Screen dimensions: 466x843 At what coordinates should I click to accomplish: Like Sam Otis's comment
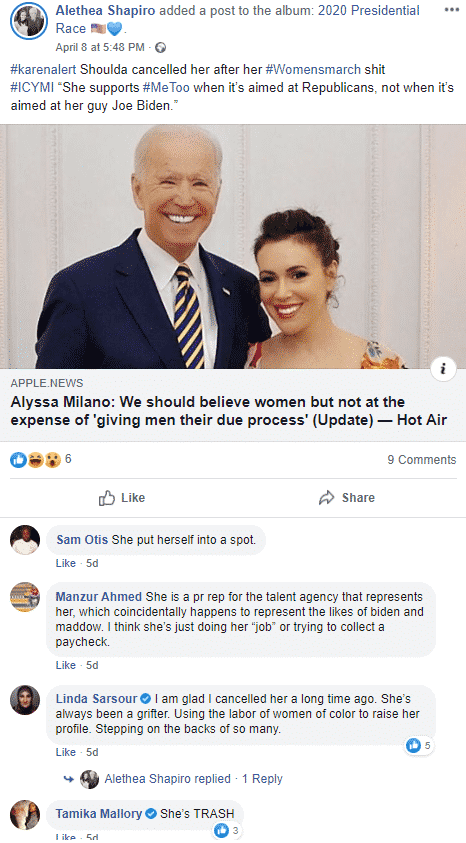click(x=66, y=563)
